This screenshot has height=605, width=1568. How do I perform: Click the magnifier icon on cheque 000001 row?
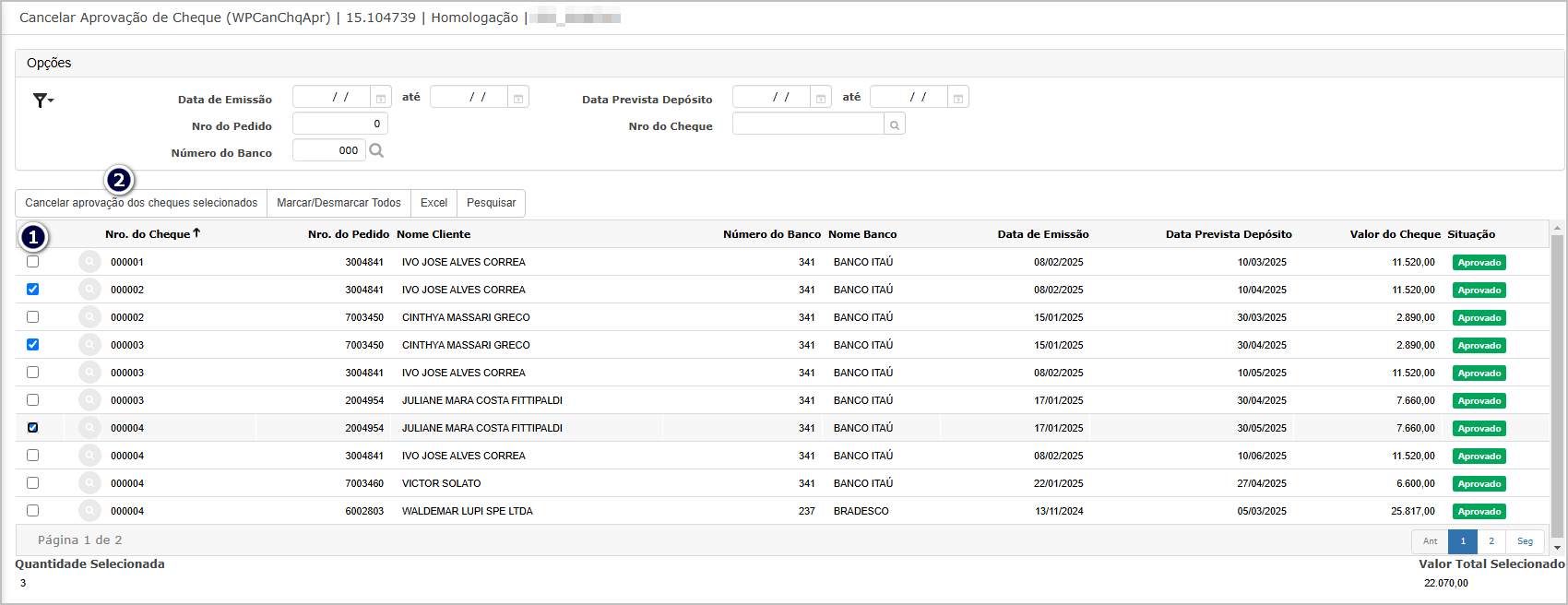(89, 262)
